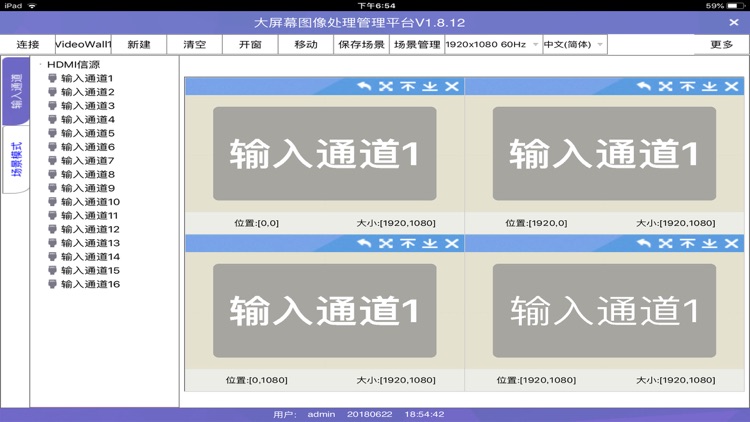The width and height of the screenshot is (750, 422).
Task: Select 输入通道4 in the tree
Action: [x=88, y=119]
